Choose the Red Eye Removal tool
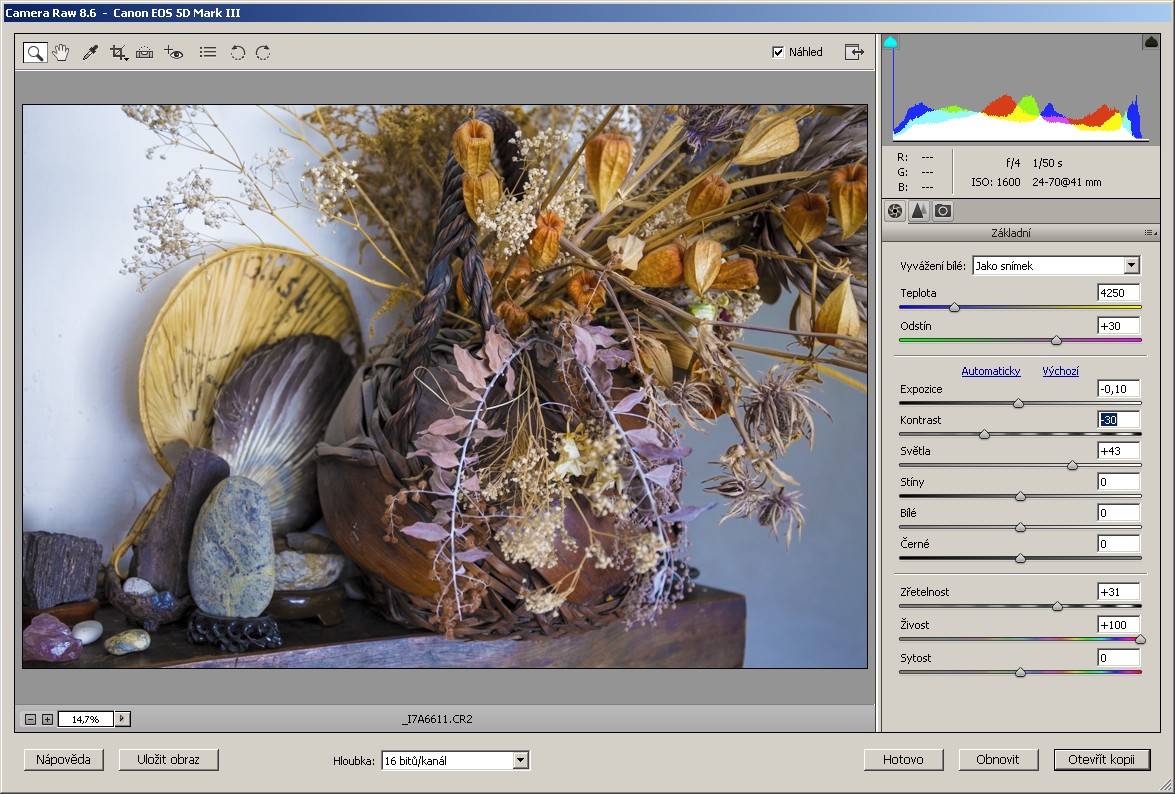Image resolution: width=1175 pixels, height=794 pixels. pyautogui.click(x=175, y=52)
